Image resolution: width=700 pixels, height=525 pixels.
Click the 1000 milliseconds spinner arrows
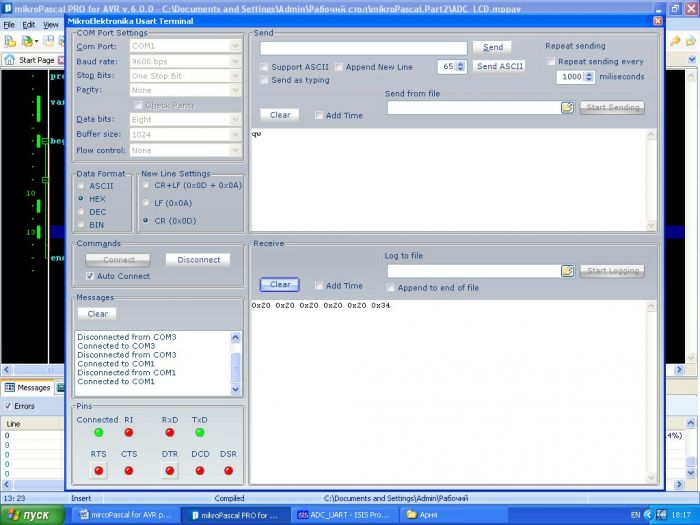click(x=589, y=77)
